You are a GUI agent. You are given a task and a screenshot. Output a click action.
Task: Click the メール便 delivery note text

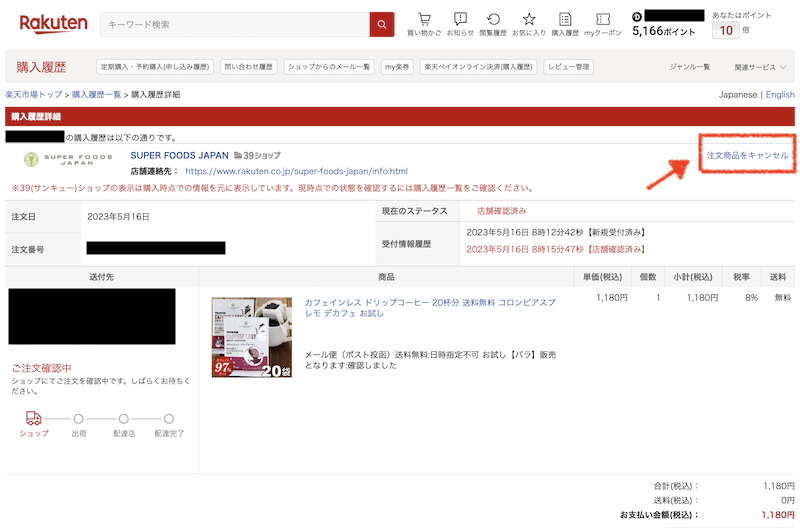[x=430, y=360]
